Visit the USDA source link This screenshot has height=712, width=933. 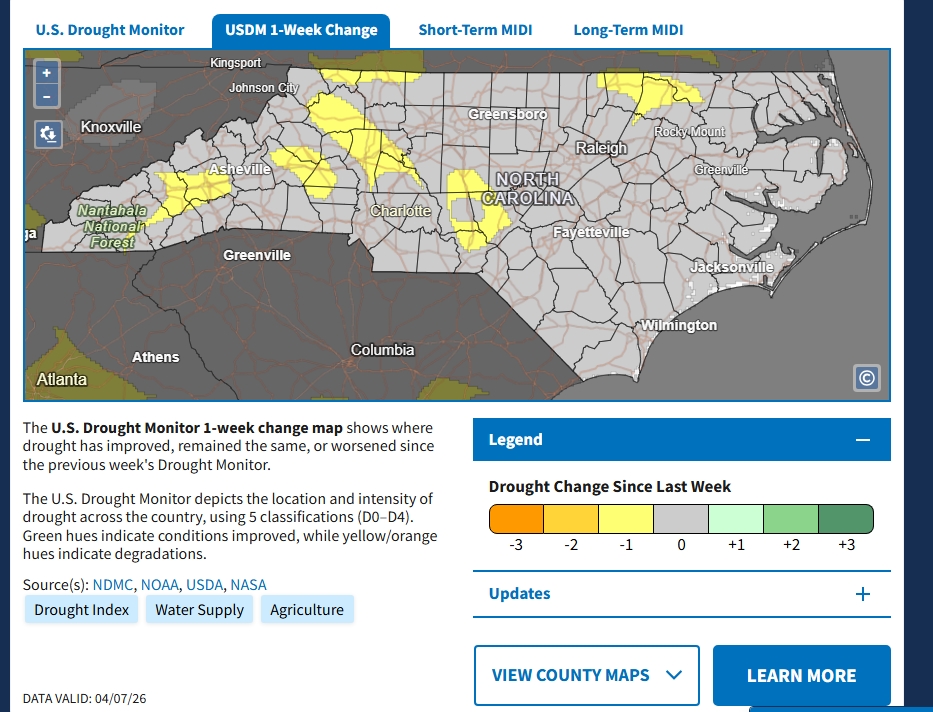coord(204,585)
